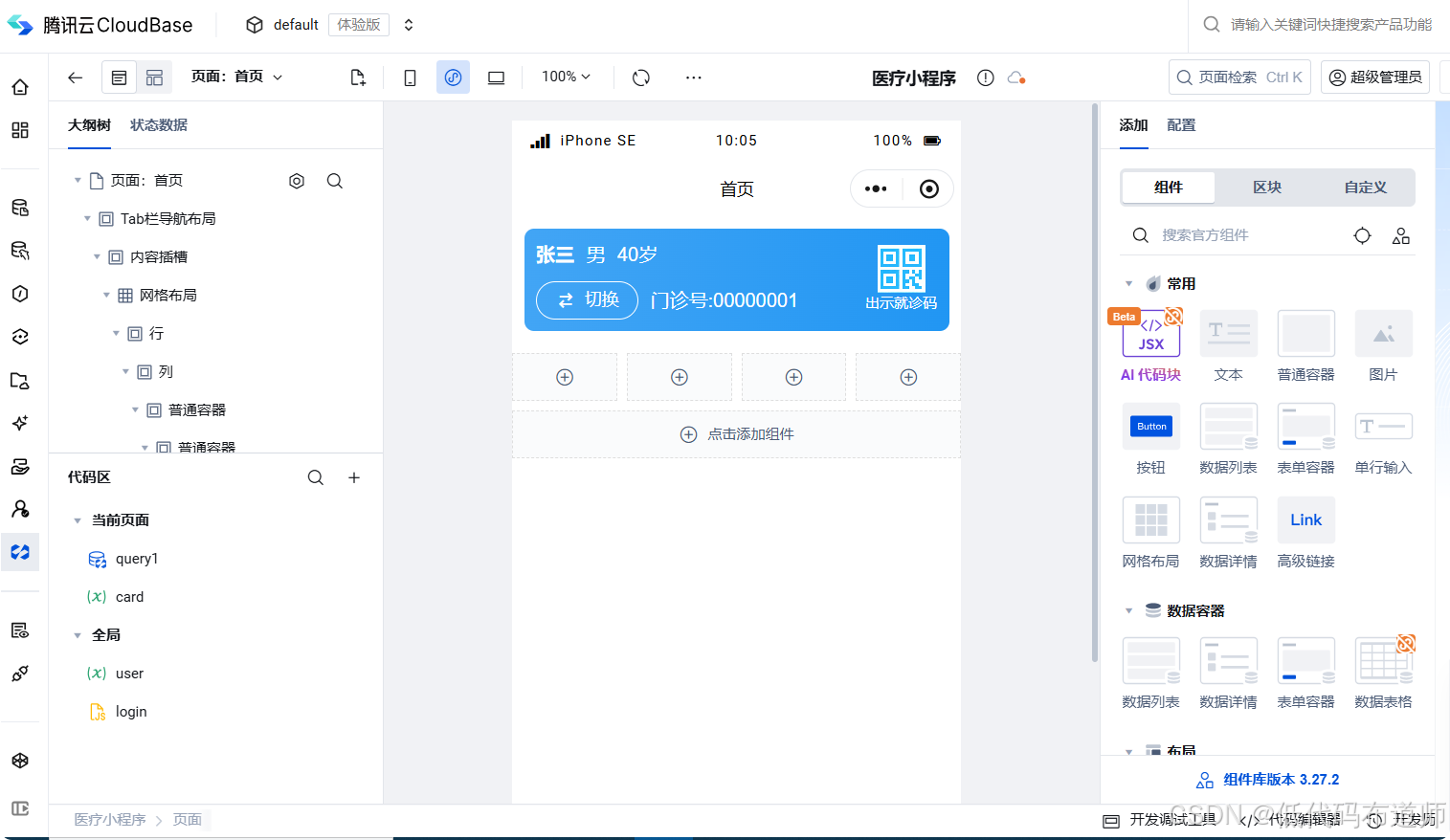Collapse the Tab栏导航布局 tree node
The height and width of the screenshot is (840, 1450).
pyautogui.click(x=87, y=218)
